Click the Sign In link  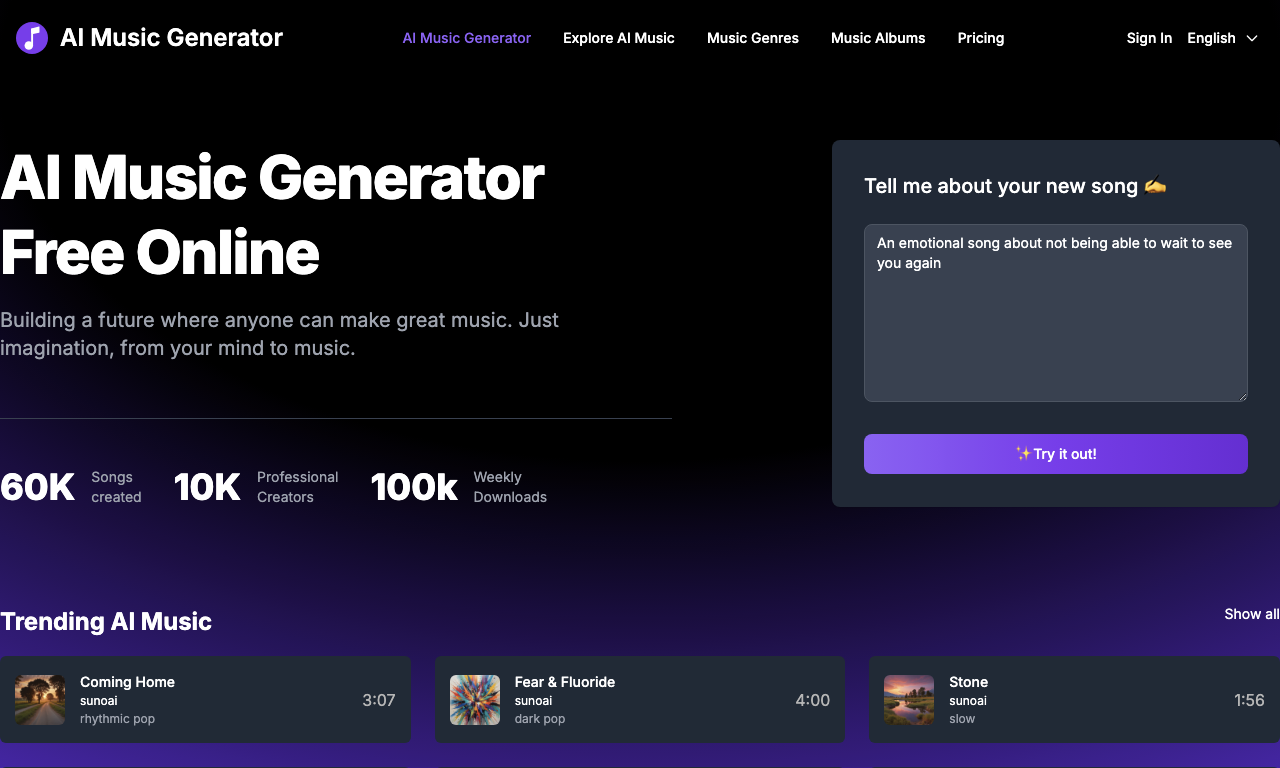[1149, 38]
